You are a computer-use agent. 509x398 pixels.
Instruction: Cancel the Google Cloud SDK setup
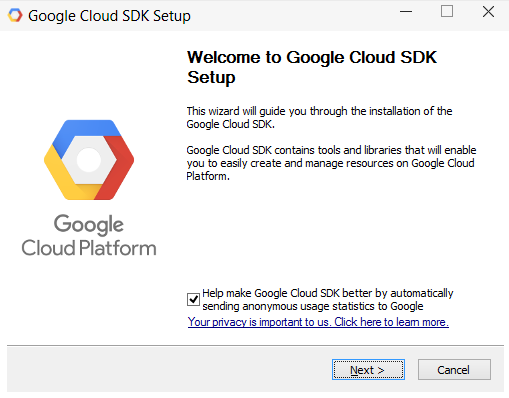[454, 369]
